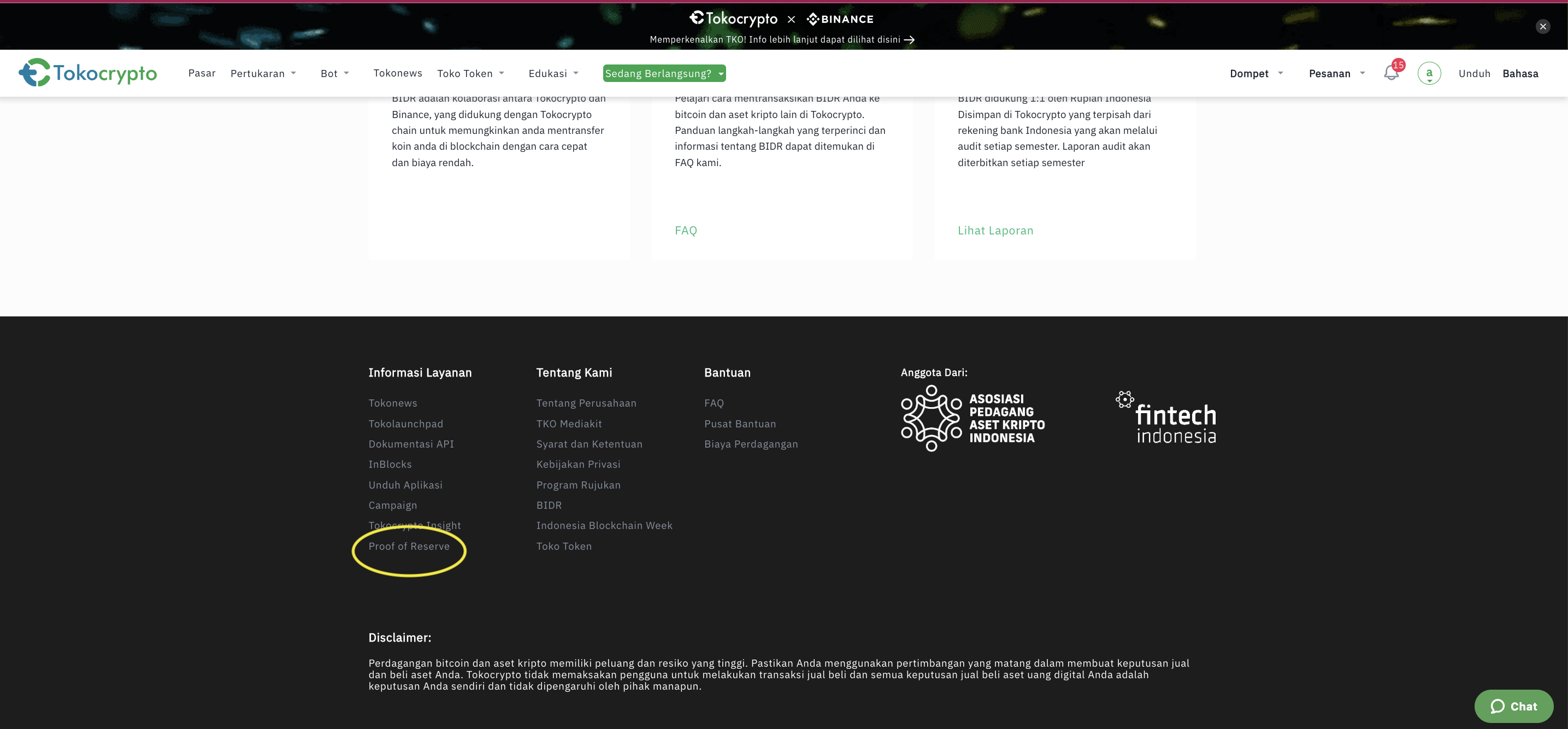Open Program Rujukan footer link
This screenshot has height=729, width=1568.
578,485
